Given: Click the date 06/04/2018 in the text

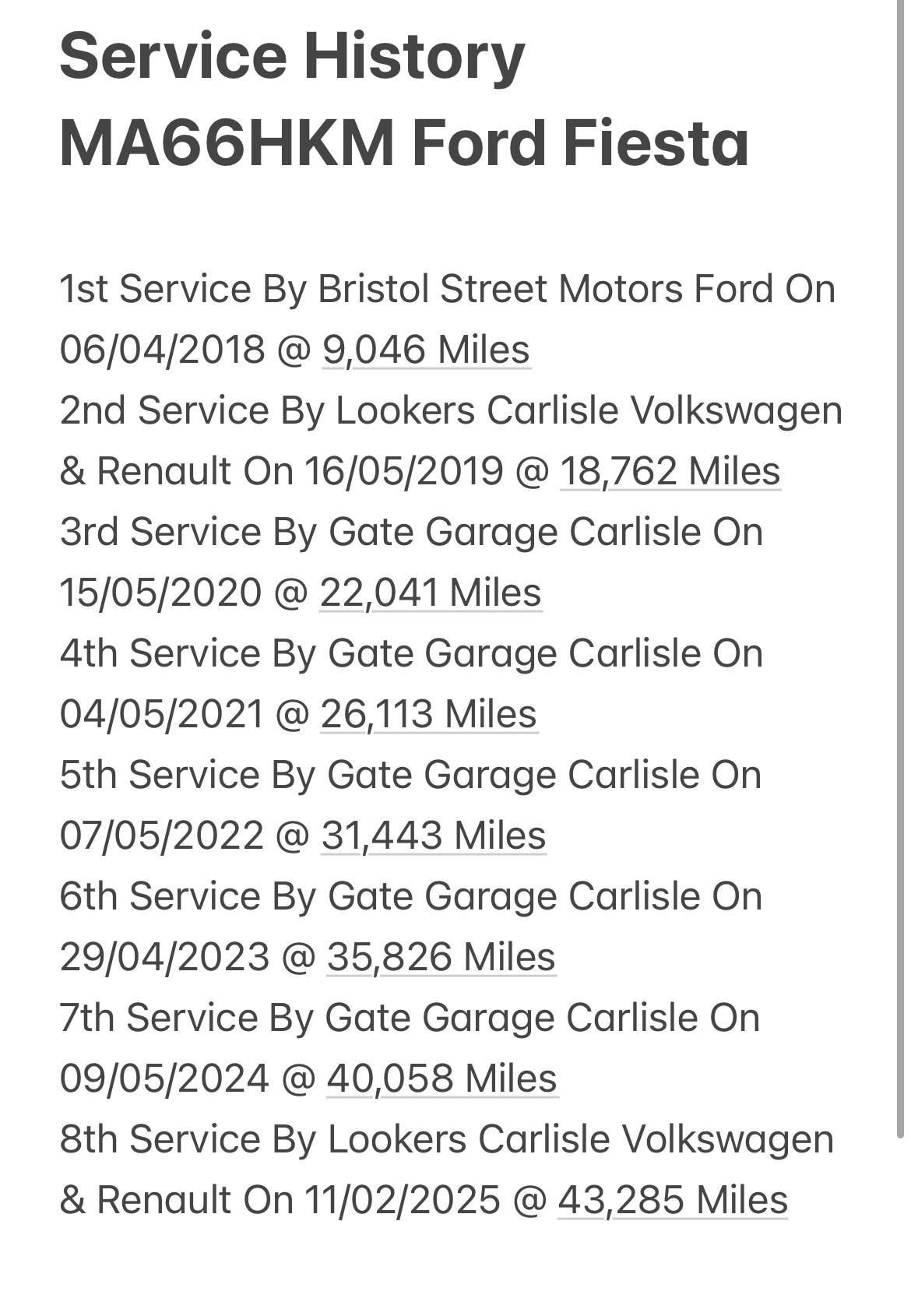Looking at the screenshot, I should pyautogui.click(x=162, y=350).
